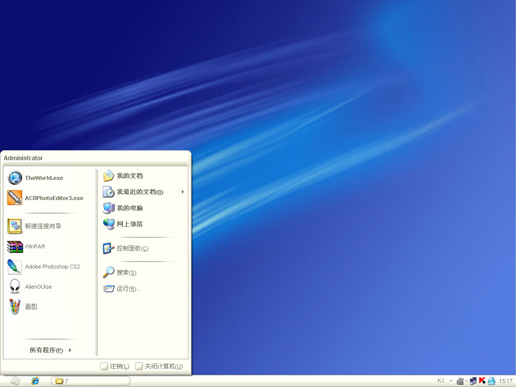Viewport: 516px width, 387px height.
Task: Click the 注销 (Log Off) button
Action: [x=115, y=366]
